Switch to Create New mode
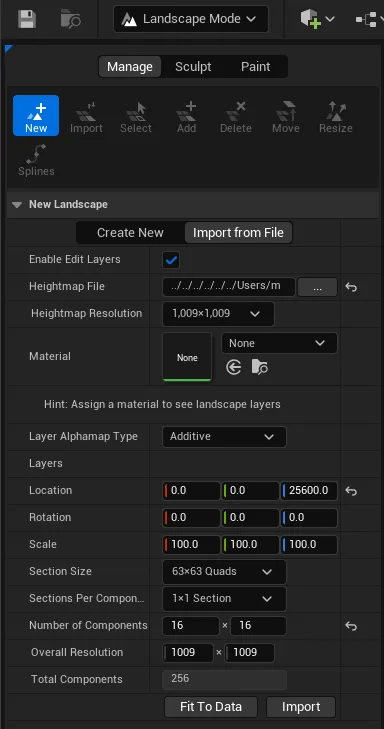 coord(130,232)
